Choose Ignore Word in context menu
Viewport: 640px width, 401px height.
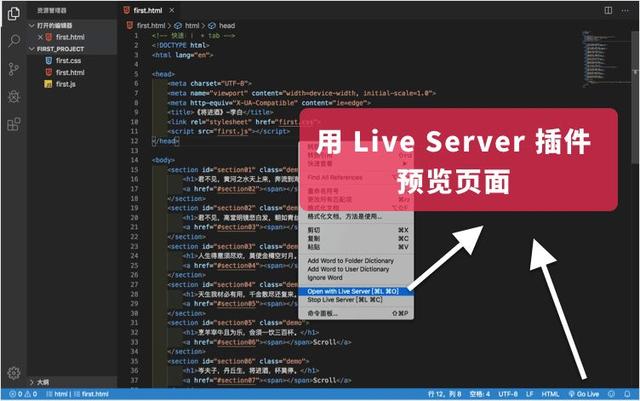[356, 278]
